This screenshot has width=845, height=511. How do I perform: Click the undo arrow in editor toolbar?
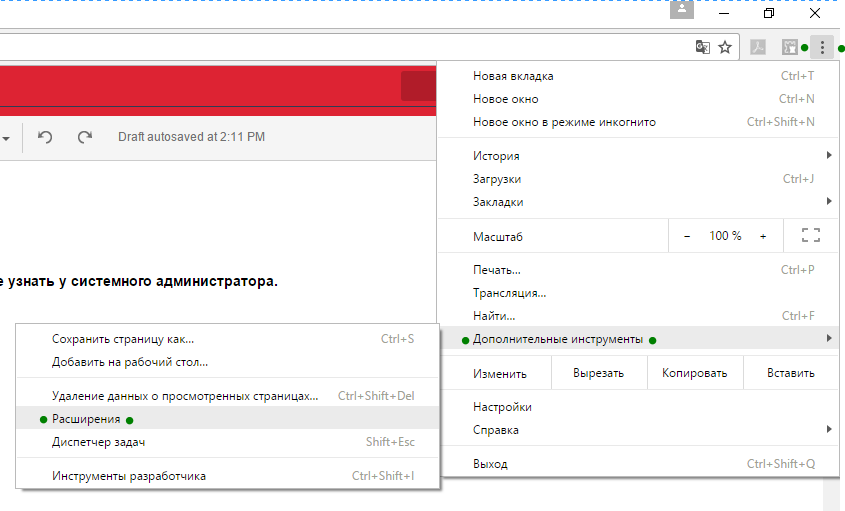(x=45, y=137)
